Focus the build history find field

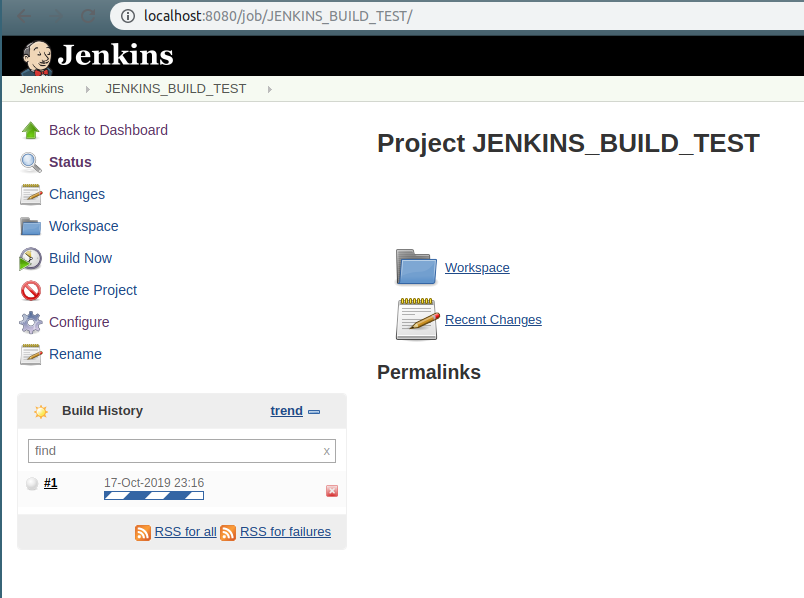[182, 451]
